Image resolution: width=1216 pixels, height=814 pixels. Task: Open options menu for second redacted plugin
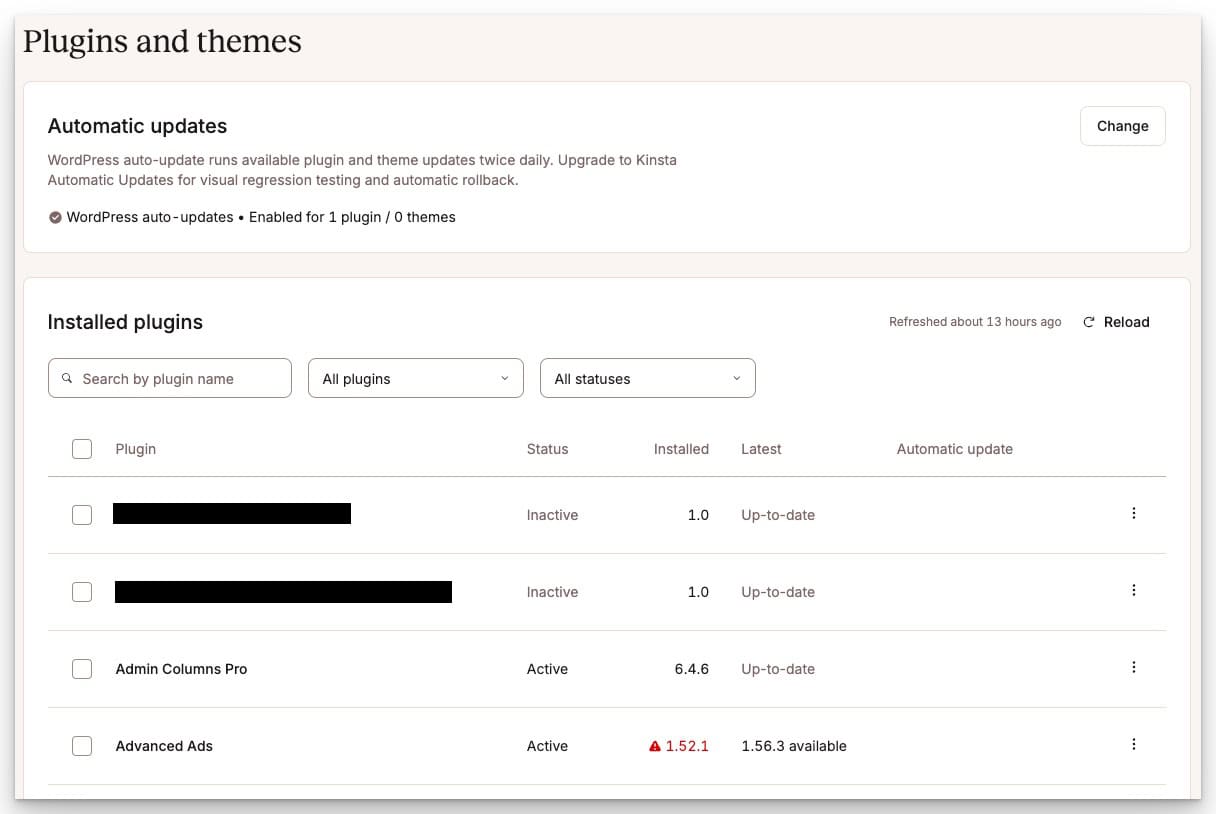coord(1133,590)
